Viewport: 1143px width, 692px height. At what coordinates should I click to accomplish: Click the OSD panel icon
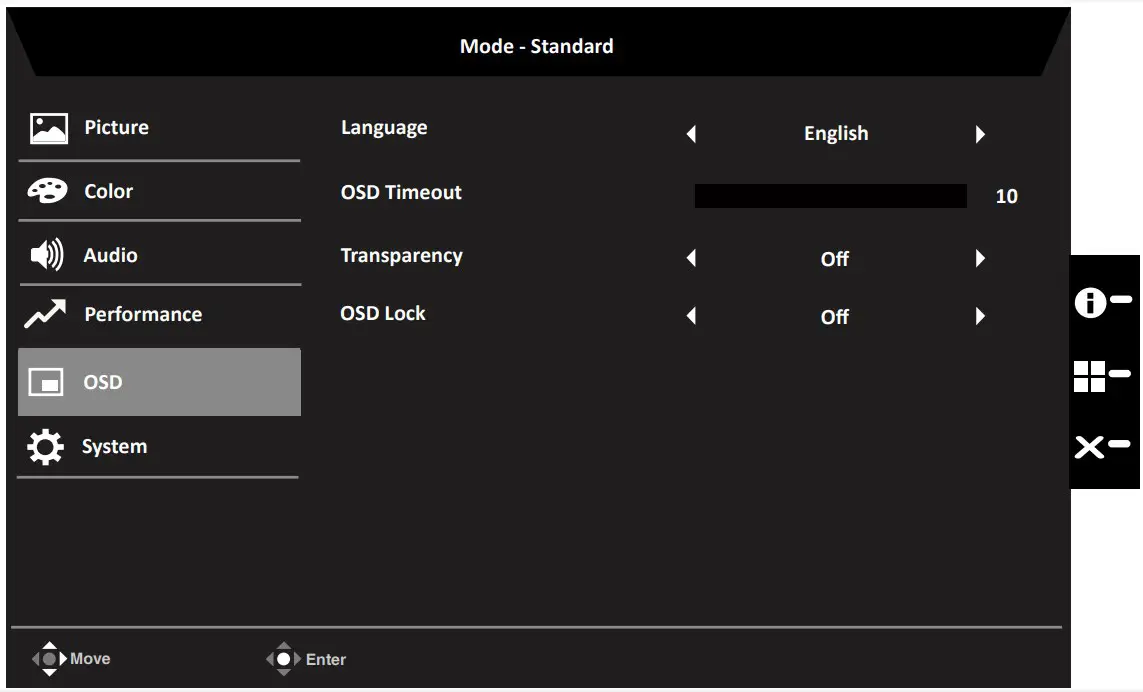[x=48, y=381]
